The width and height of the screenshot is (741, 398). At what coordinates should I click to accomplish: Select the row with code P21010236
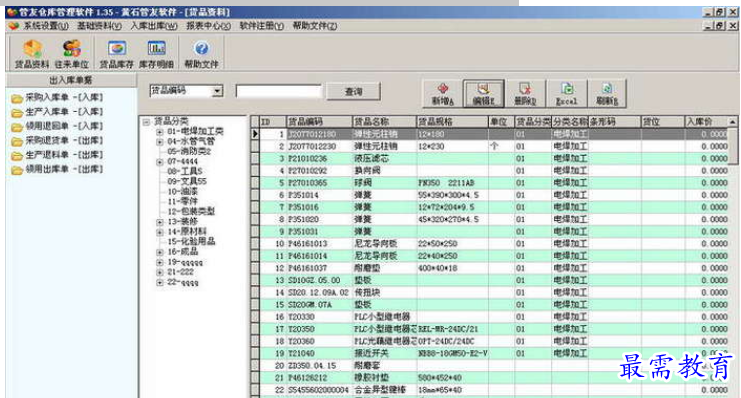point(493,159)
